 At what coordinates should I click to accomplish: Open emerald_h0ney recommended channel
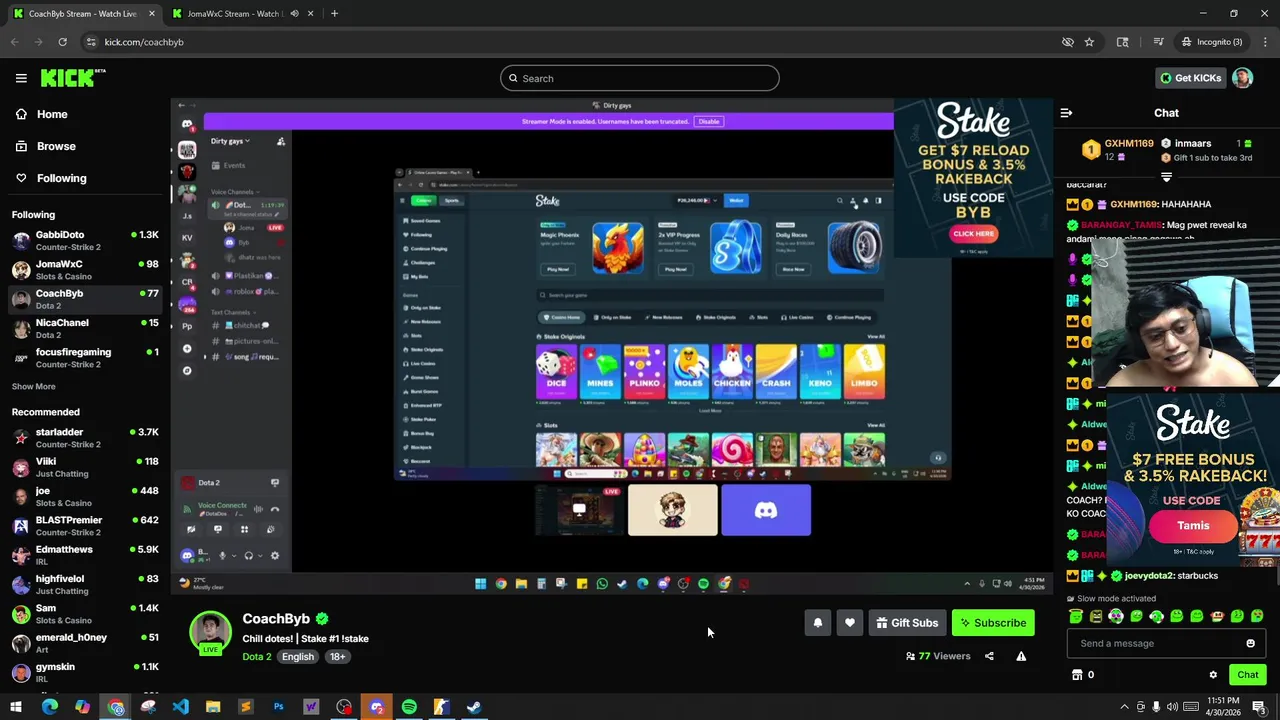[85, 643]
